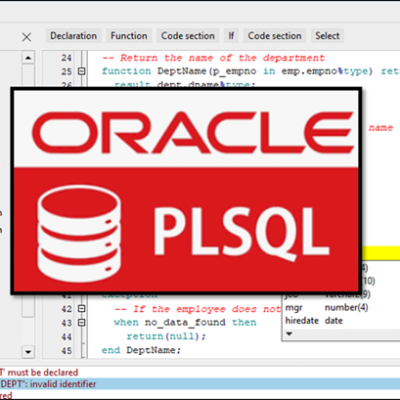Screen dimensions: 400x400
Task: Click the 'when no_data_found then' code line
Action: tap(185, 323)
